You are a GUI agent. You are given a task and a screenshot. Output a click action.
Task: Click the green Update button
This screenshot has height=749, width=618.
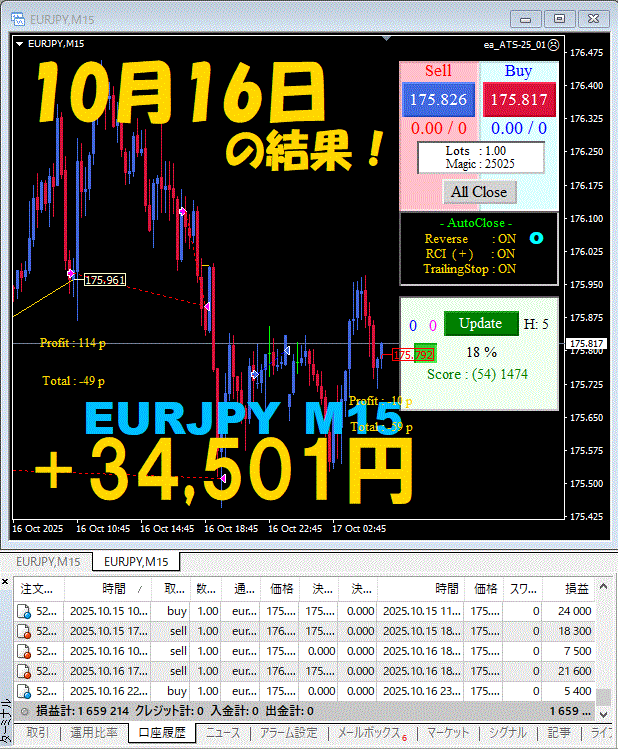click(x=481, y=323)
